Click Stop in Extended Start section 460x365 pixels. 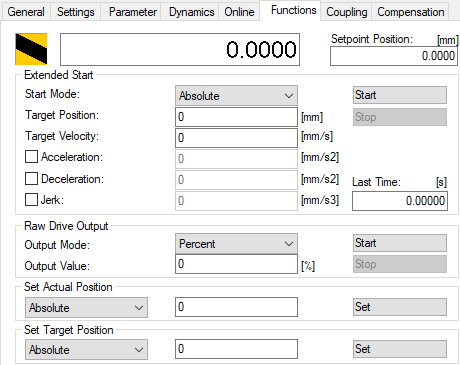click(x=400, y=117)
